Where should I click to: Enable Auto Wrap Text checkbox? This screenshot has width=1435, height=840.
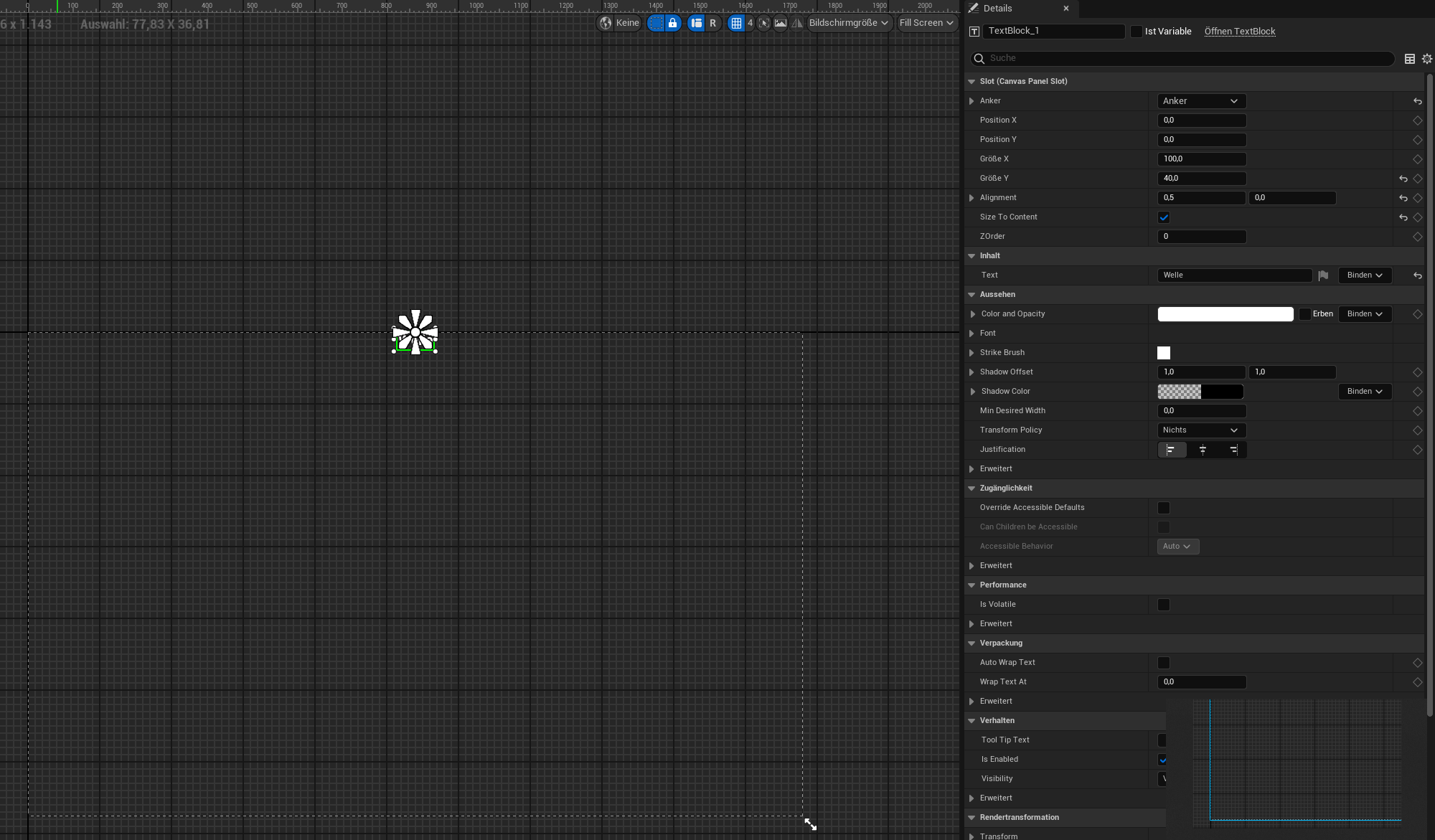(x=1164, y=663)
